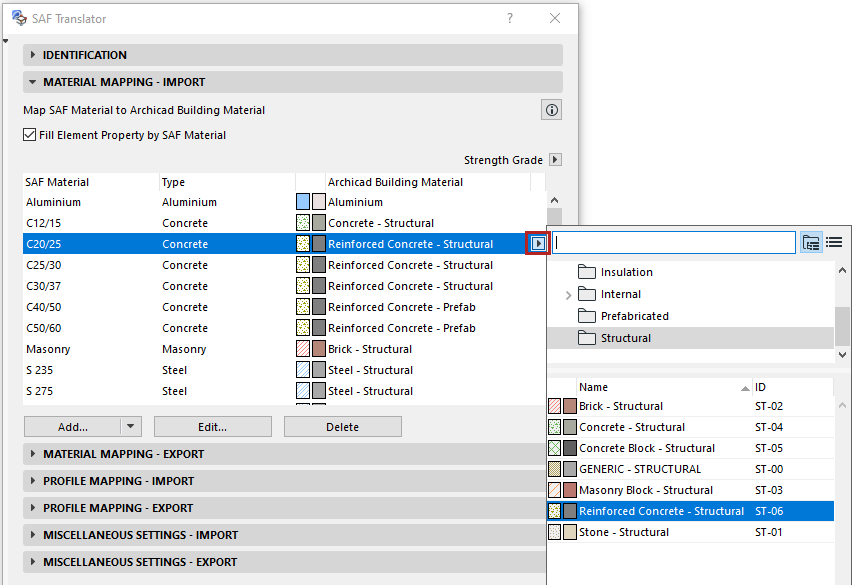Close the SAF Translator dialog
854x585 pixels.
point(555,18)
